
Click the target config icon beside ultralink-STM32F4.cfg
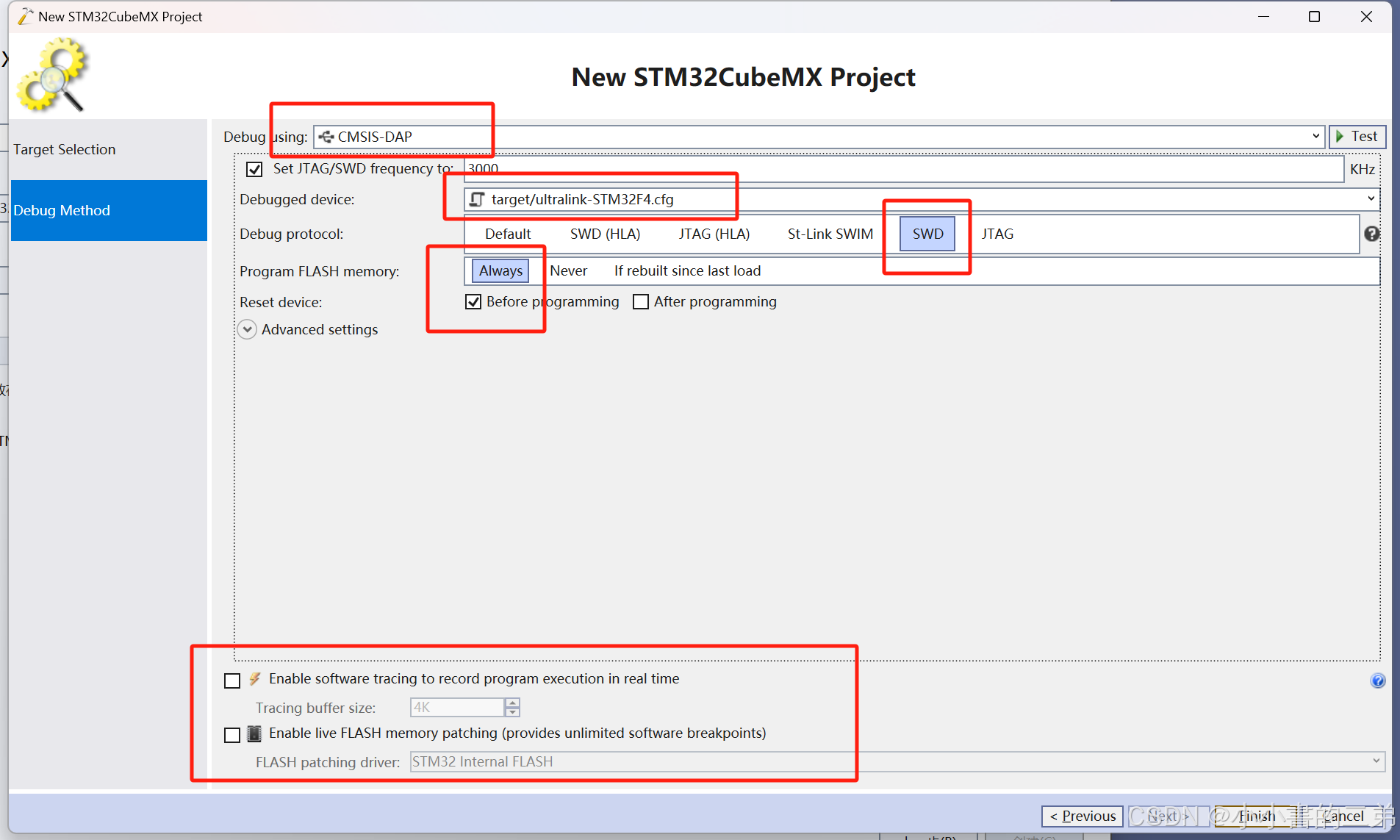click(477, 198)
